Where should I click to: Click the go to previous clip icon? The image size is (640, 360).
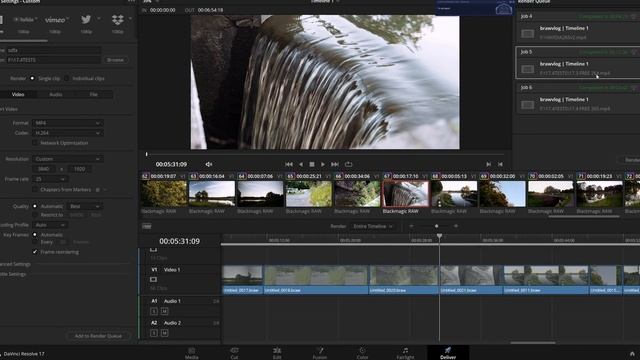(x=500, y=164)
